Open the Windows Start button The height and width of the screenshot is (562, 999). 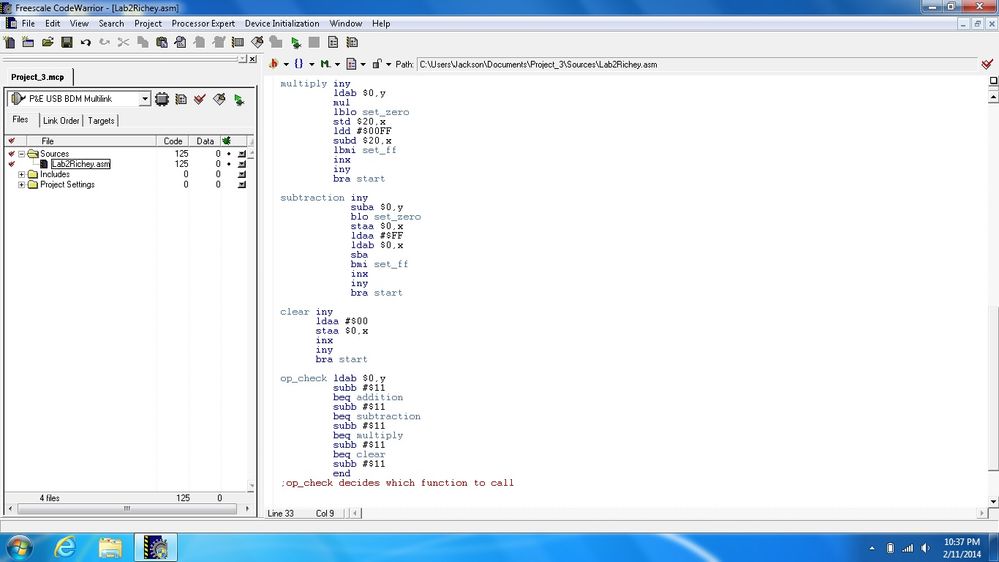(x=19, y=547)
